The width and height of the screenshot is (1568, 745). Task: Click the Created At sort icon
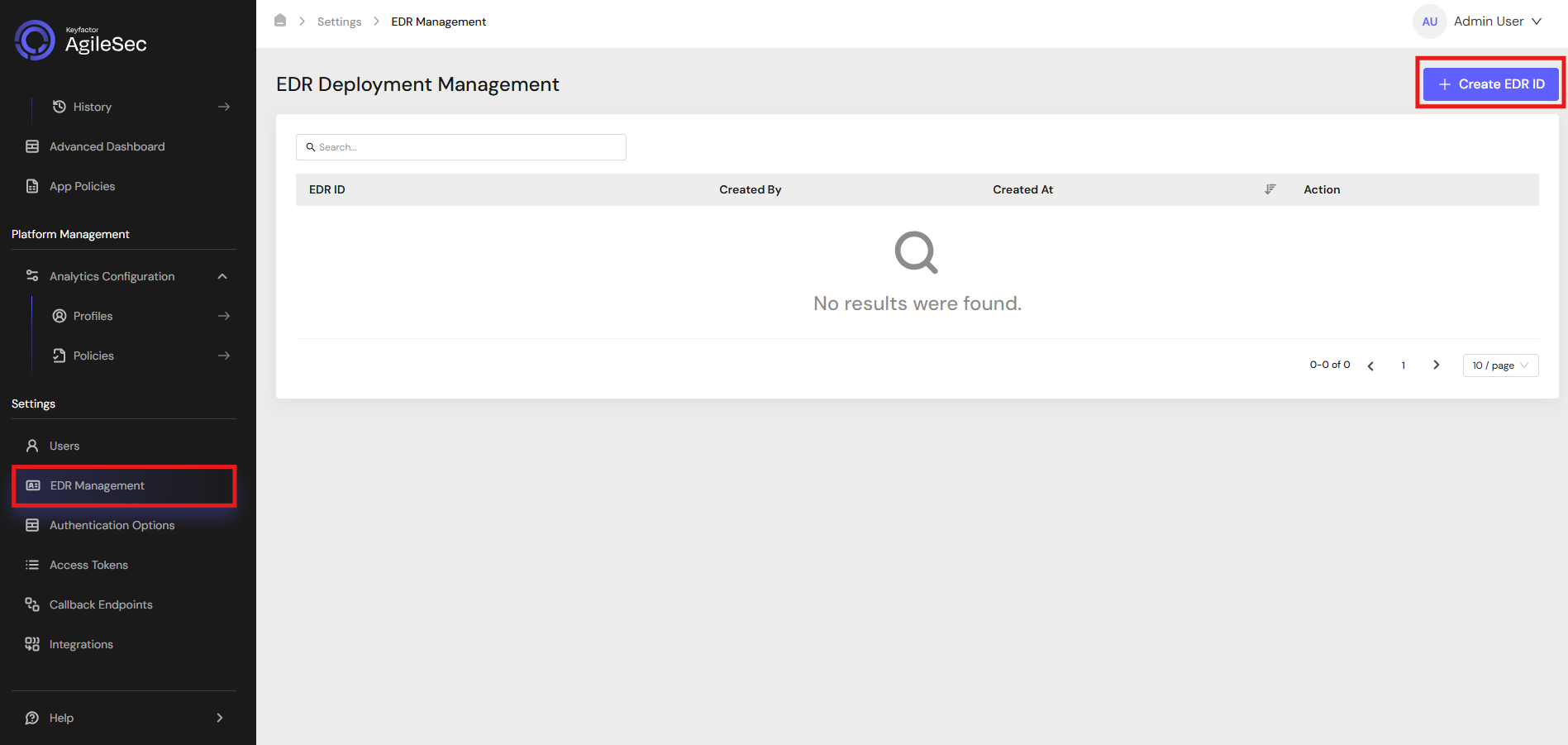click(1270, 189)
